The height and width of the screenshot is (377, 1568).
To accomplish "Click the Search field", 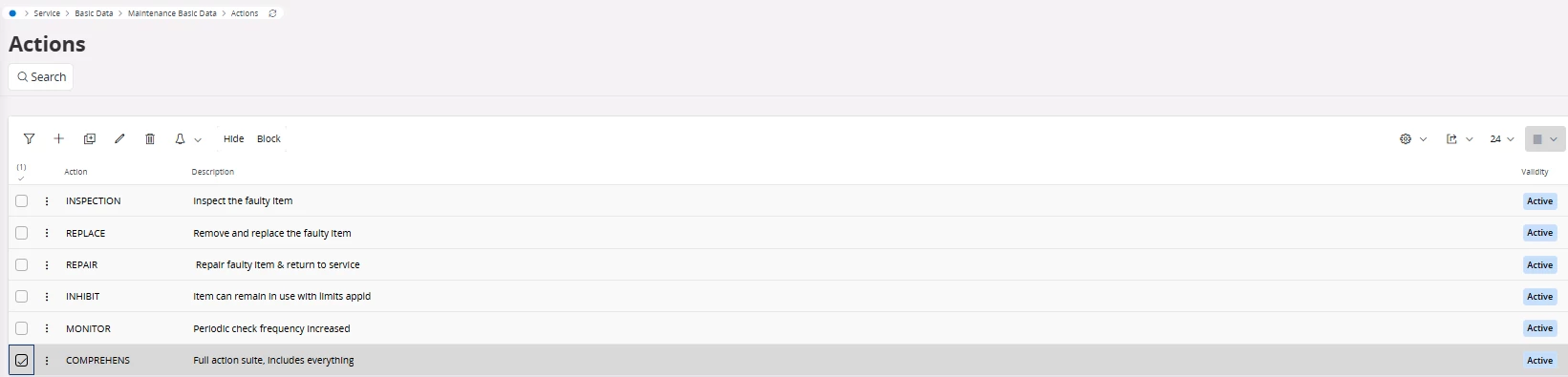I will 41,77.
